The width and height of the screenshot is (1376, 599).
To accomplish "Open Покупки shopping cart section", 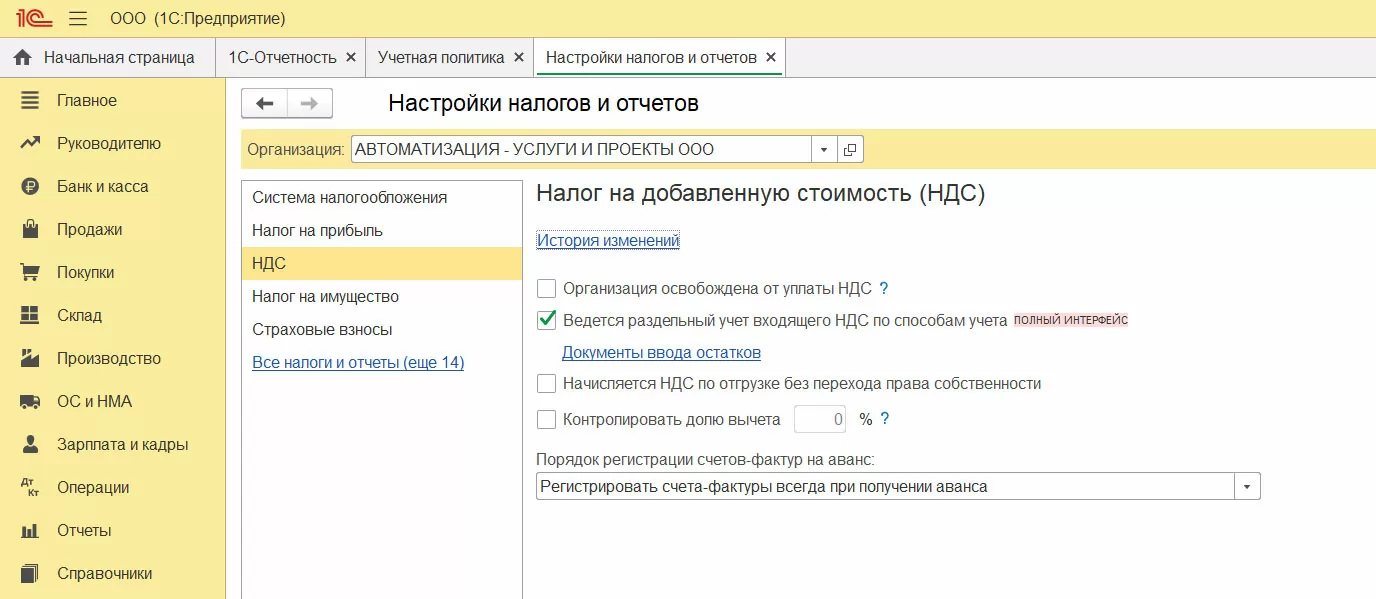I will coord(30,273).
